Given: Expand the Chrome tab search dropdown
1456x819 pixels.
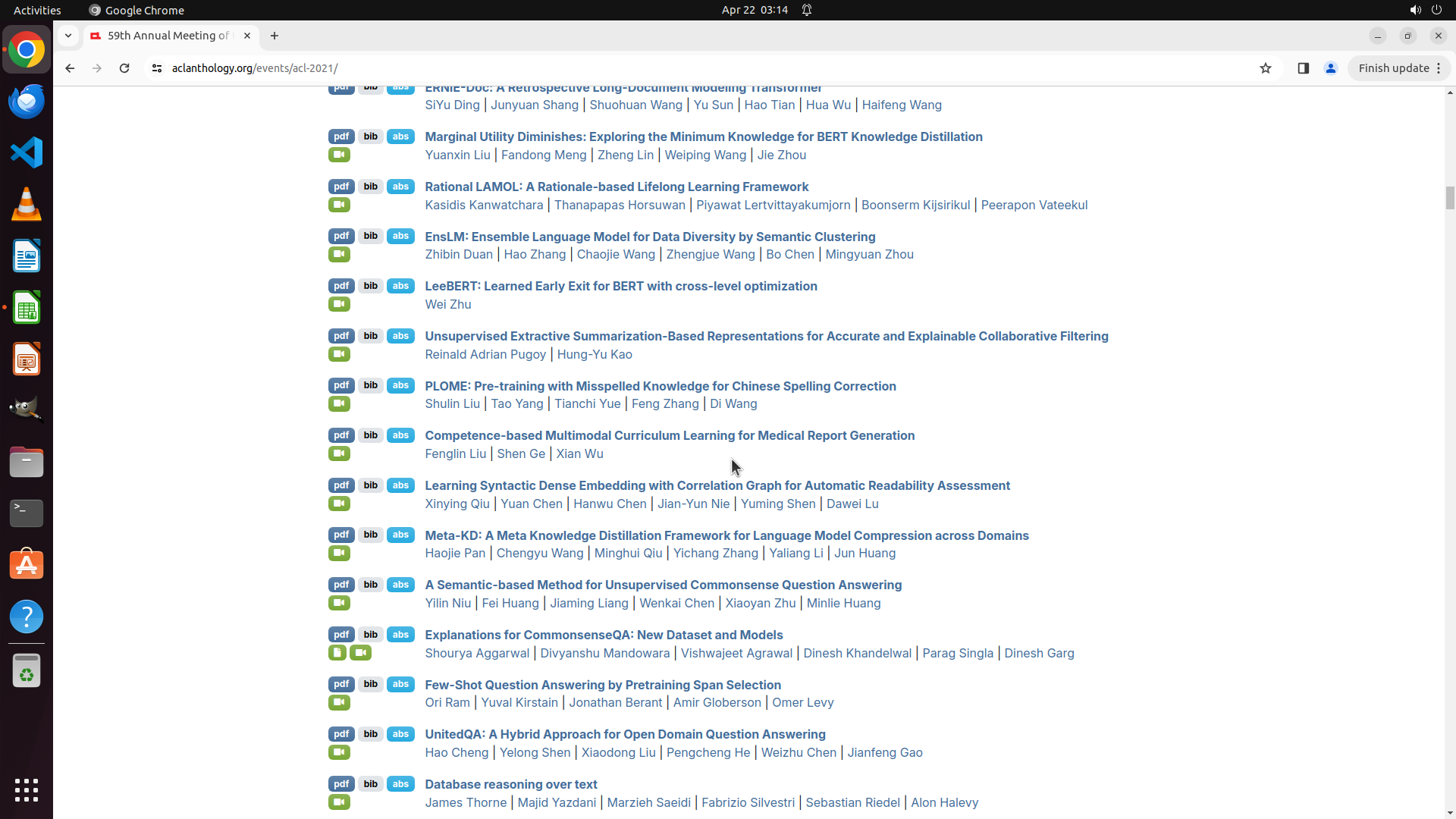Looking at the screenshot, I should pyautogui.click(x=68, y=36).
